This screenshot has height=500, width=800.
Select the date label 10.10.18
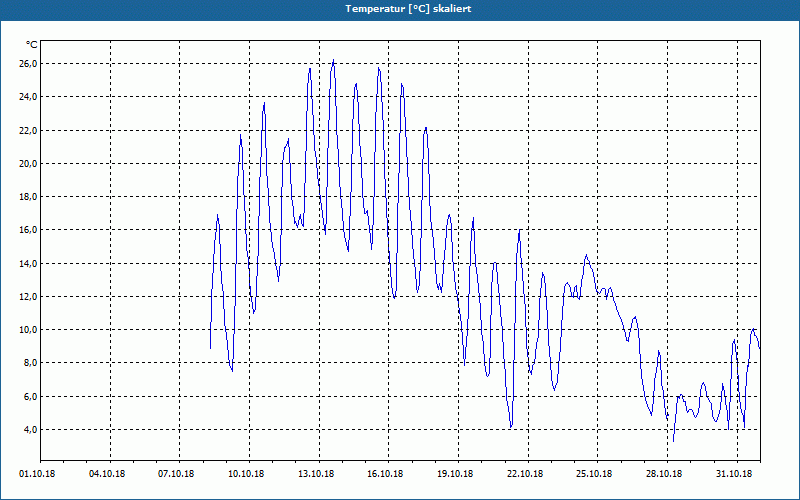click(246, 474)
